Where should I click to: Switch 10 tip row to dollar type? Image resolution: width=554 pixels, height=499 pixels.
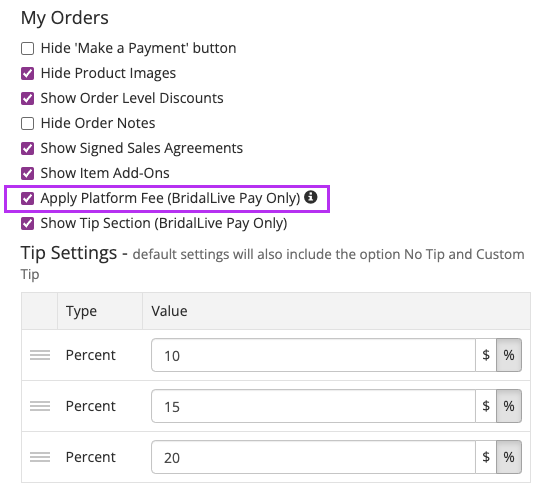[486, 355]
